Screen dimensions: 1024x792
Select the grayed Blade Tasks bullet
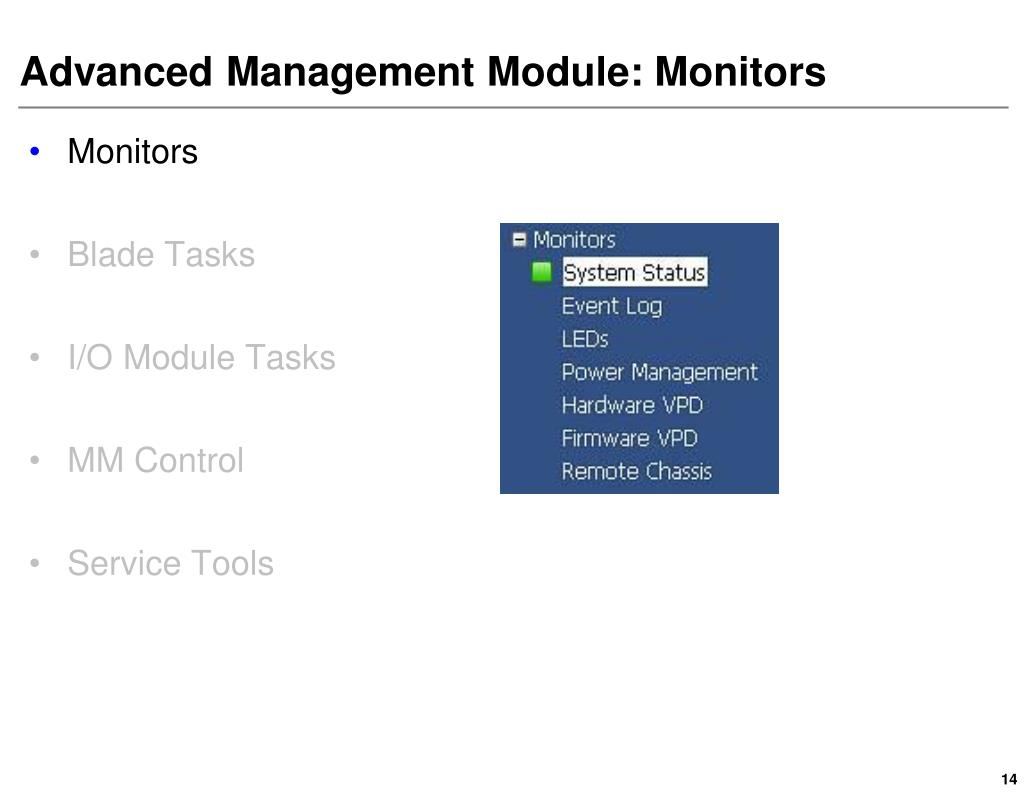[x=161, y=254]
